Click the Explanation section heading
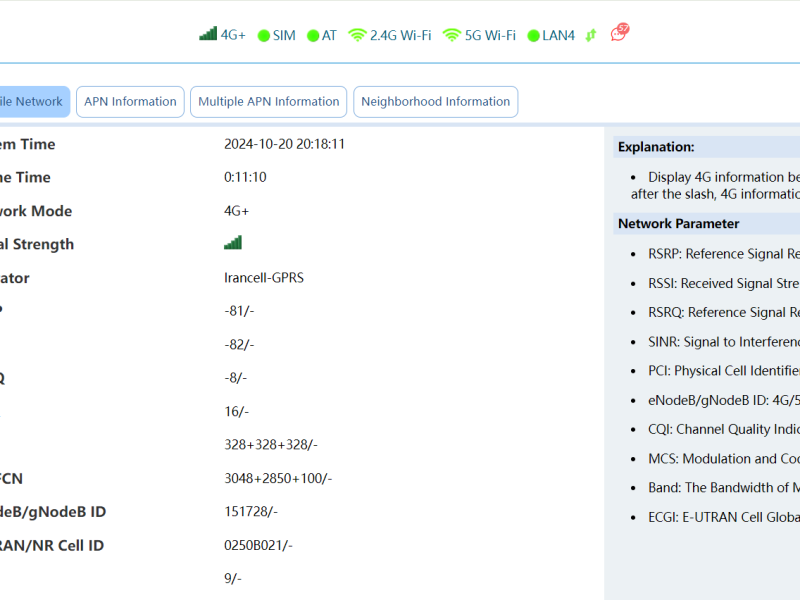 [x=655, y=147]
